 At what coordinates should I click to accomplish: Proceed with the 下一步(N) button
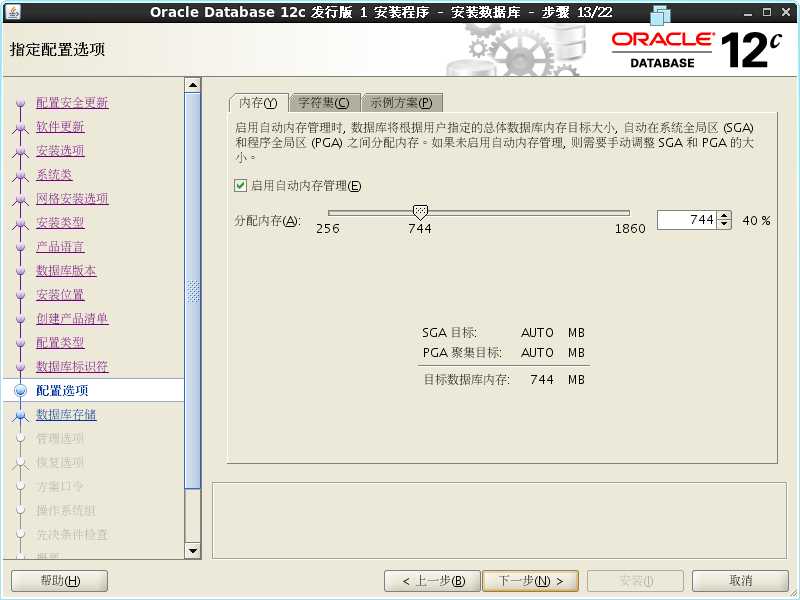pos(531,581)
